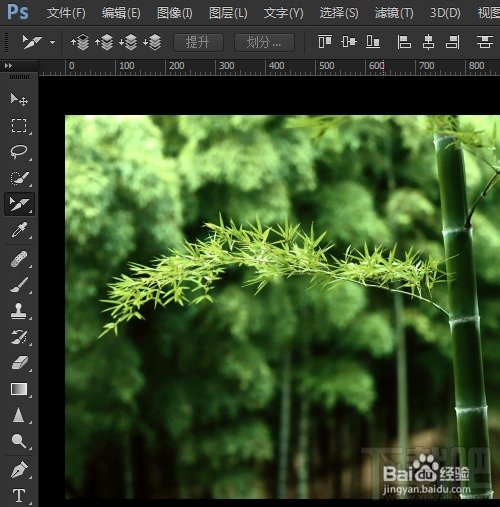The image size is (500, 507).
Task: Activate the Eyedropper tool
Action: tap(19, 230)
